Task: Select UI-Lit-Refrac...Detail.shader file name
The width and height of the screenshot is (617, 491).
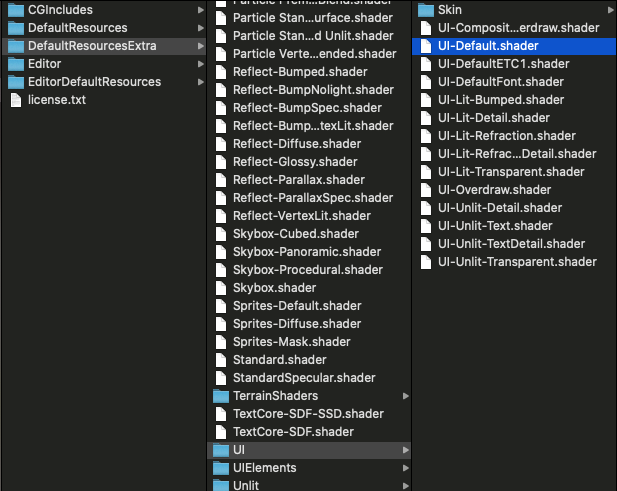Action: click(x=517, y=154)
